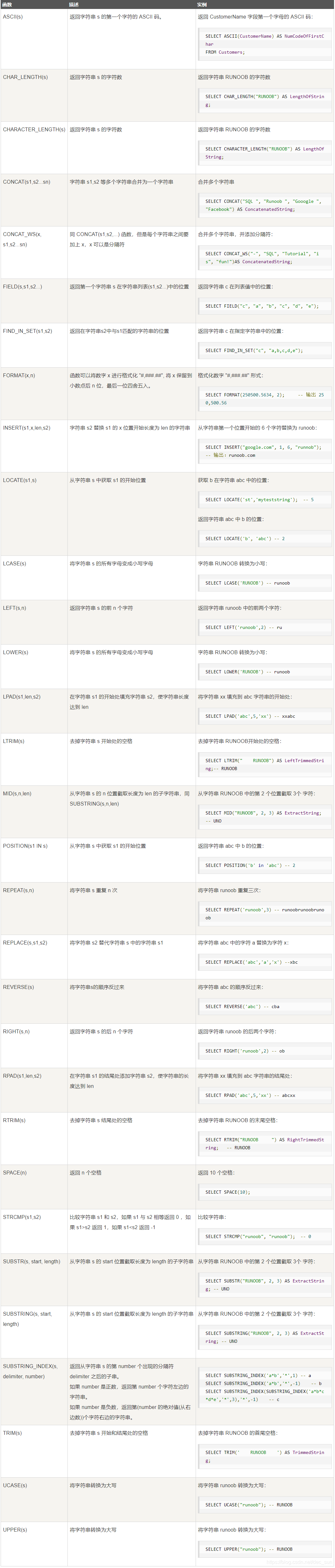Click the SELECT REPLACE('abc','a','x') code block
This screenshot has height=1568, width=335.
pyautogui.click(x=265, y=962)
